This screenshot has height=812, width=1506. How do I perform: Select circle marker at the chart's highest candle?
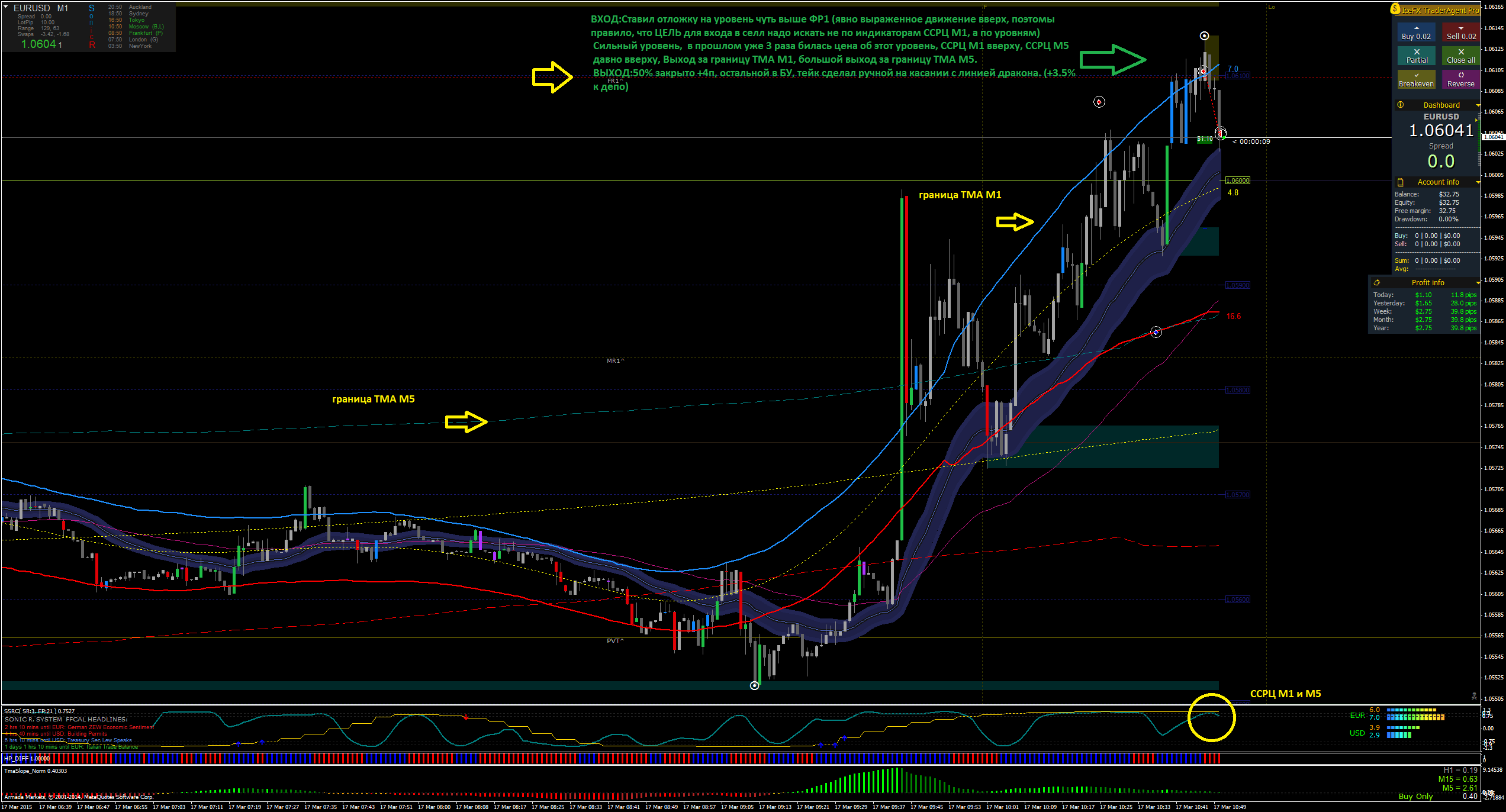(1204, 36)
